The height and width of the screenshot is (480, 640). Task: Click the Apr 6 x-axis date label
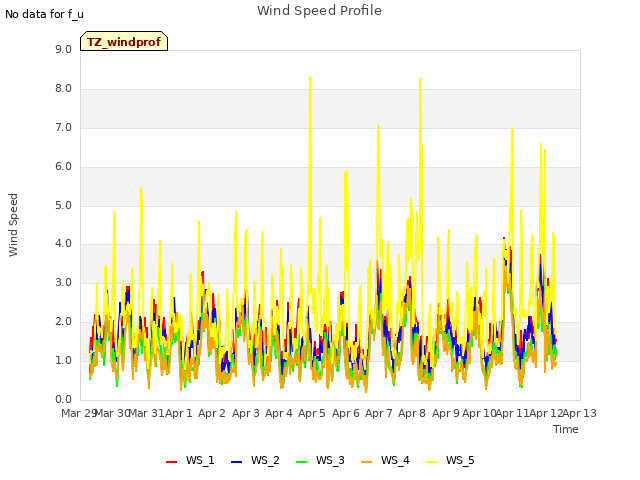click(x=346, y=413)
